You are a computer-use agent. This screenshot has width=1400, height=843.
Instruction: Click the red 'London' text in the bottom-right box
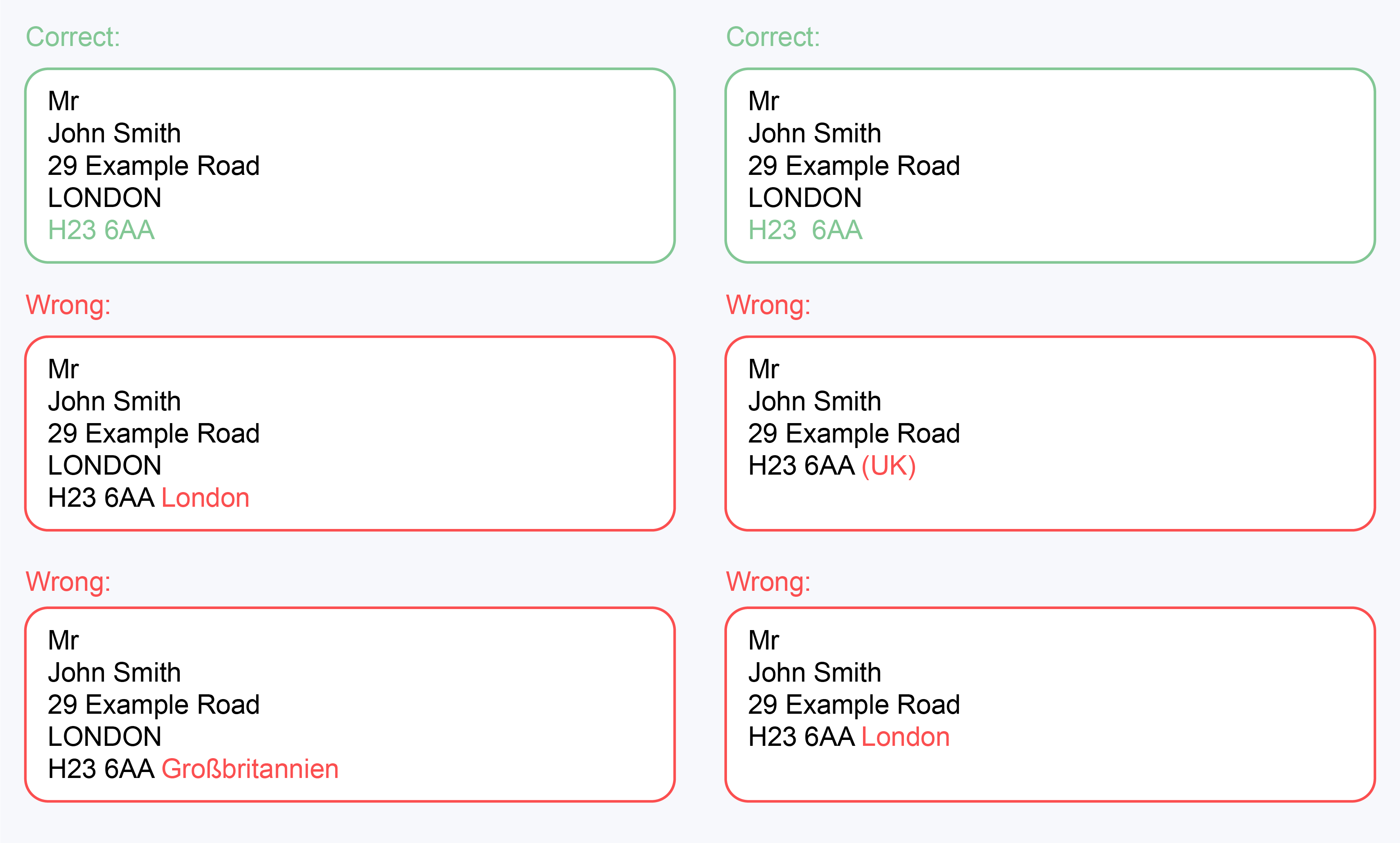tap(906, 737)
